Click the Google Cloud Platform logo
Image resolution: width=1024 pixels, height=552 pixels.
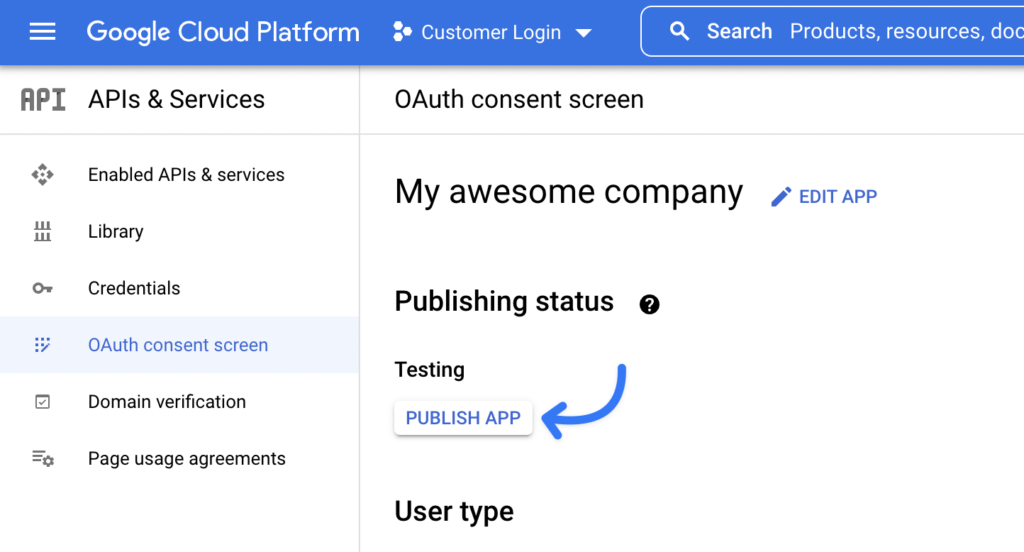(223, 31)
